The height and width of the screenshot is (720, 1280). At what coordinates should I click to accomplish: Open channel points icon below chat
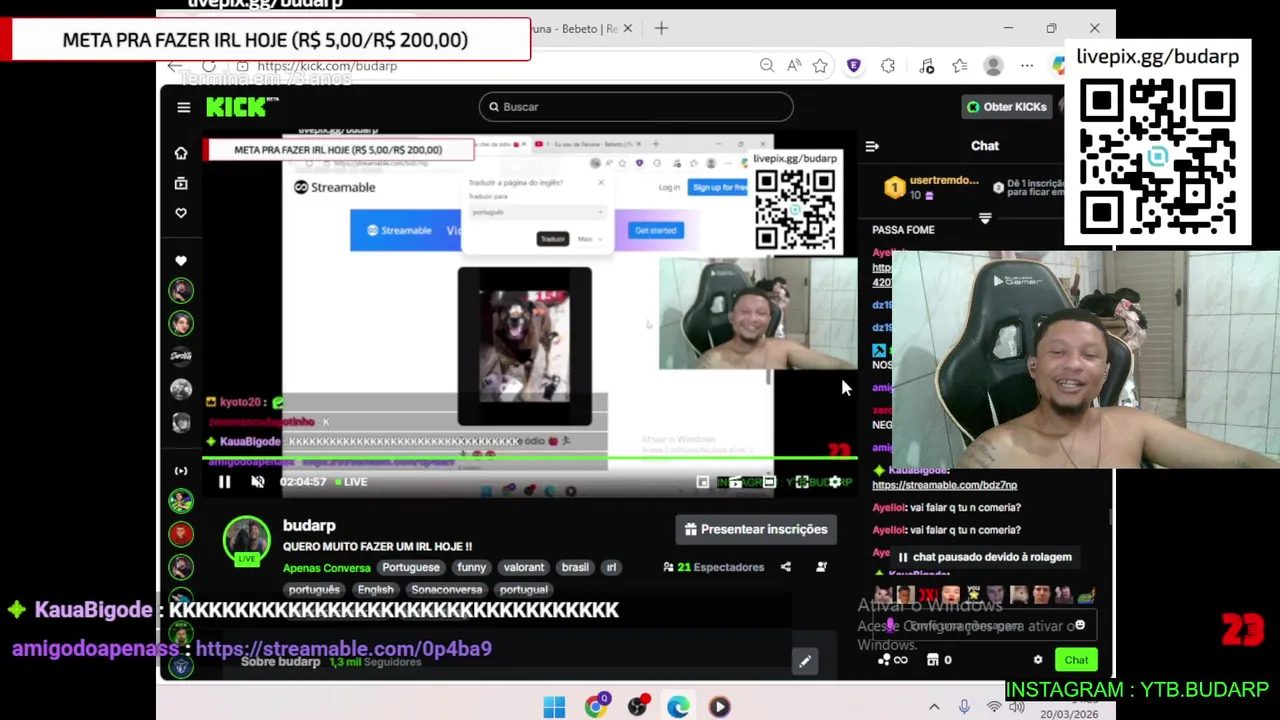891,660
